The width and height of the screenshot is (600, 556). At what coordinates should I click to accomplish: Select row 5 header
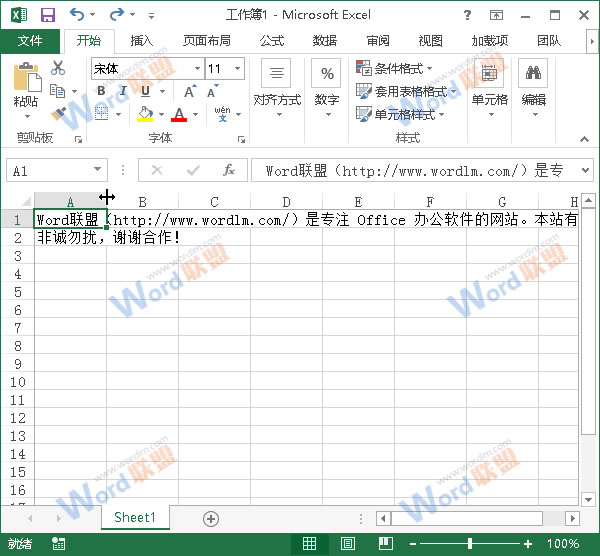pos(18,292)
